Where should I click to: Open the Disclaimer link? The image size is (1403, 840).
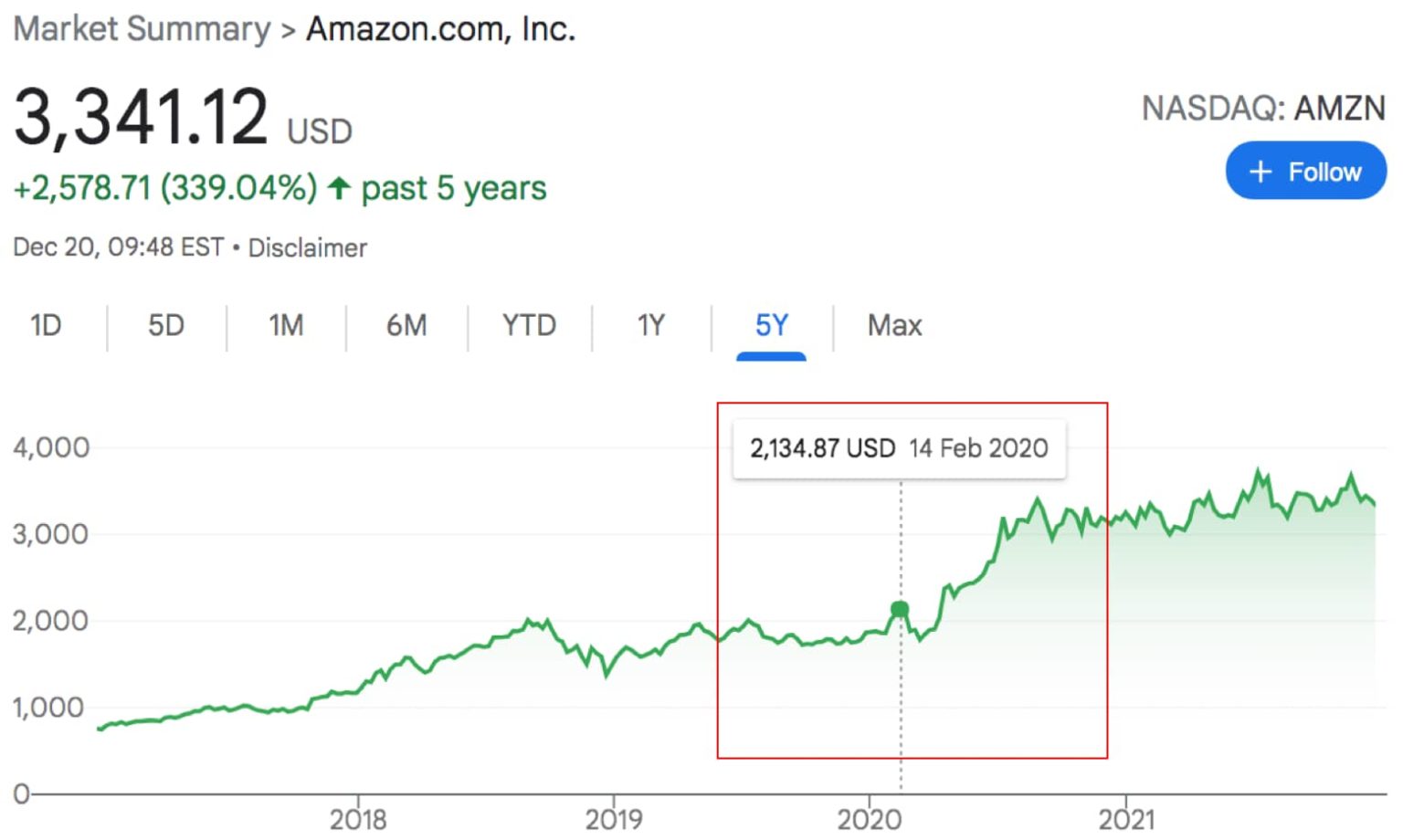pyautogui.click(x=307, y=247)
